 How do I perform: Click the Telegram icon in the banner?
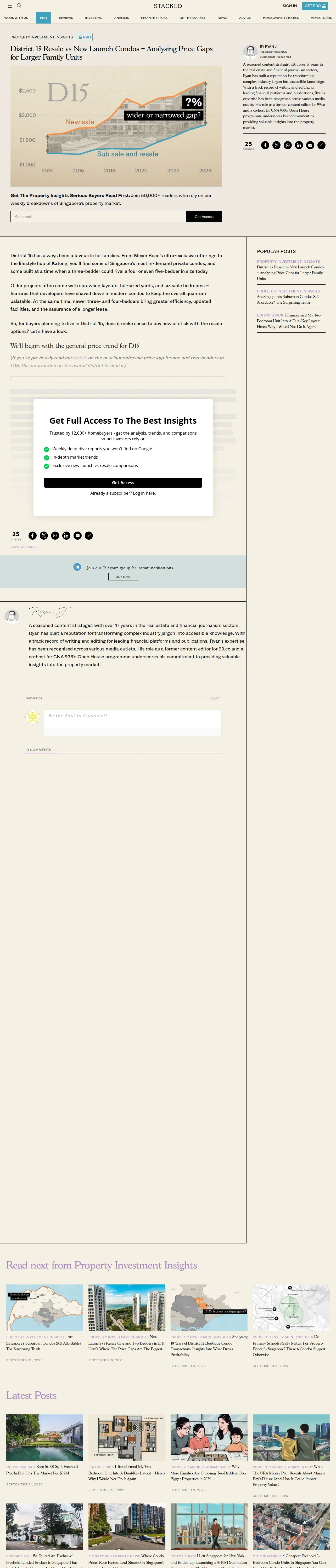[77, 567]
